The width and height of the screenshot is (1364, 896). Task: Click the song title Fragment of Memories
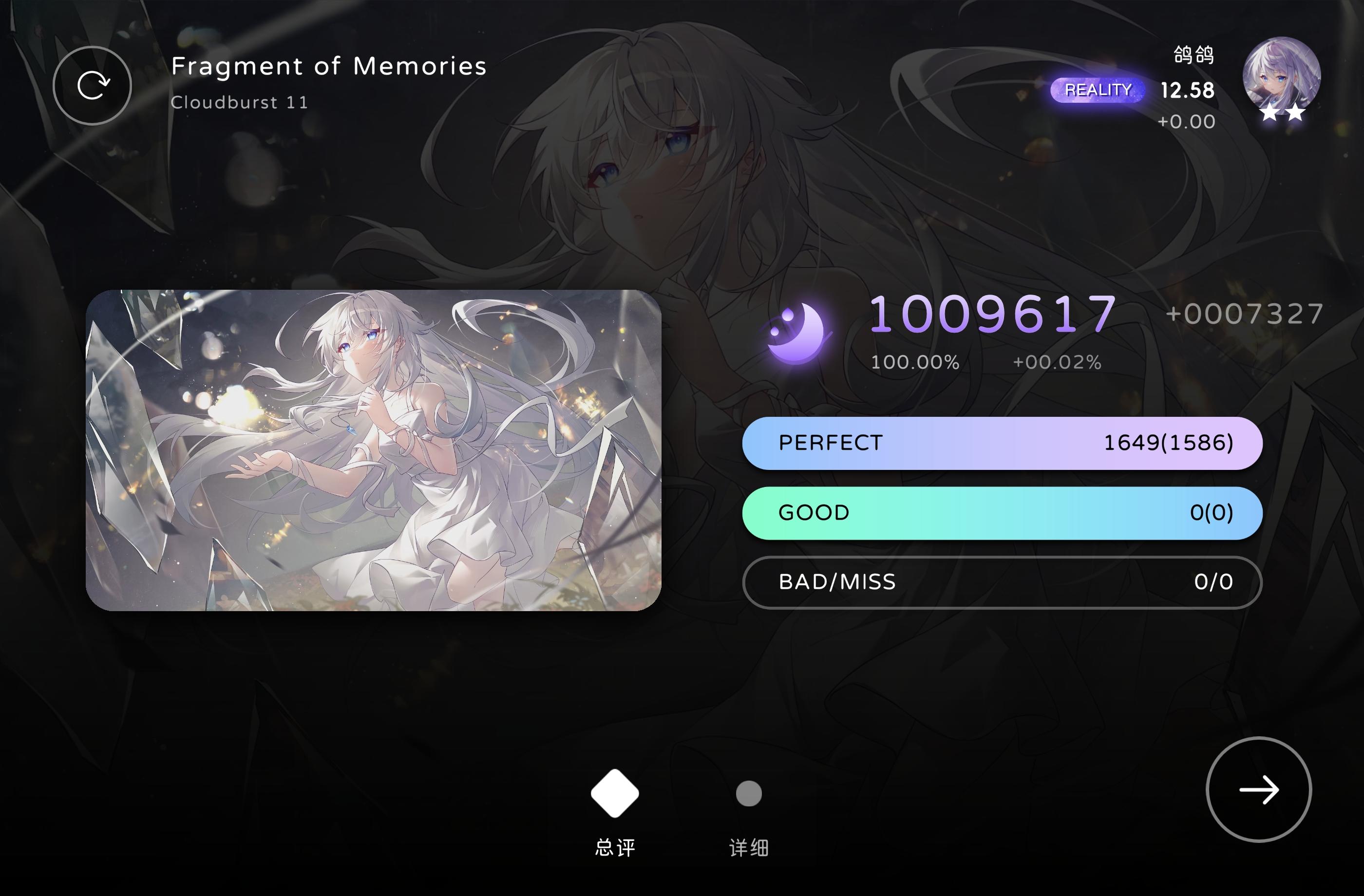click(329, 66)
